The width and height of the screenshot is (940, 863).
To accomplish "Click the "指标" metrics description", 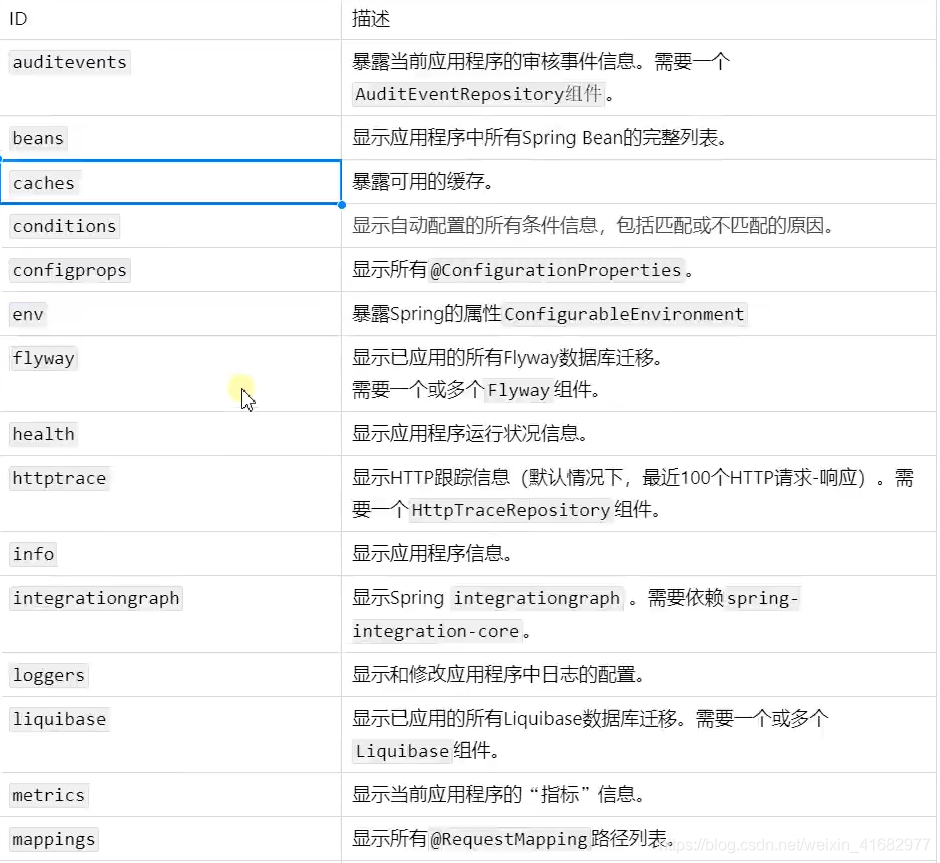I will [x=499, y=794].
